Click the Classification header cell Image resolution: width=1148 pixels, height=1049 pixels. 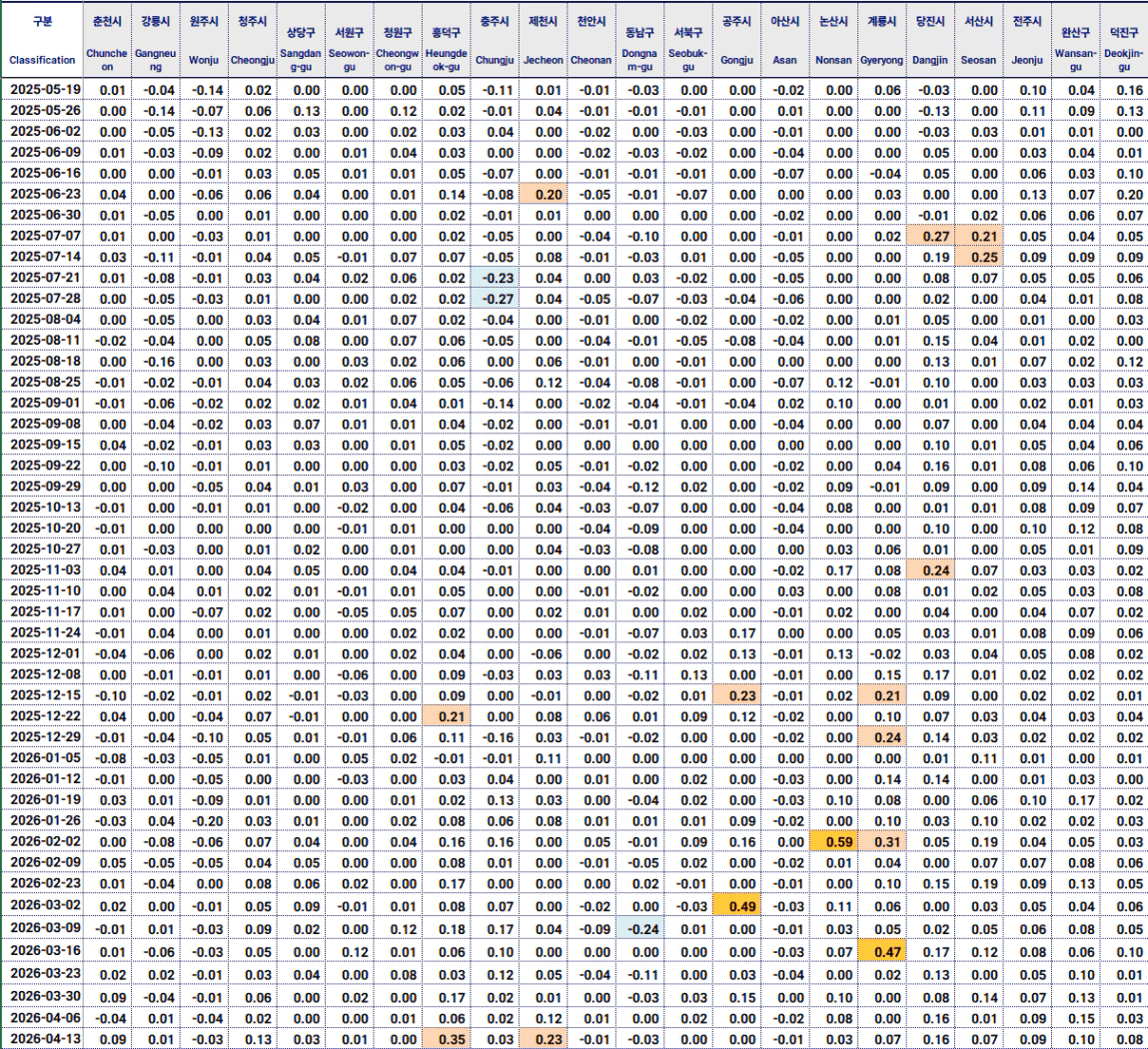coord(42,40)
